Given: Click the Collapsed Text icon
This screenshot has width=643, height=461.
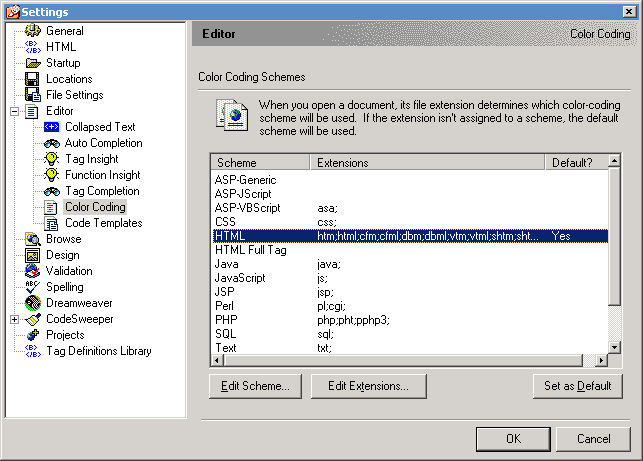Looking at the screenshot, I should pyautogui.click(x=52, y=127).
